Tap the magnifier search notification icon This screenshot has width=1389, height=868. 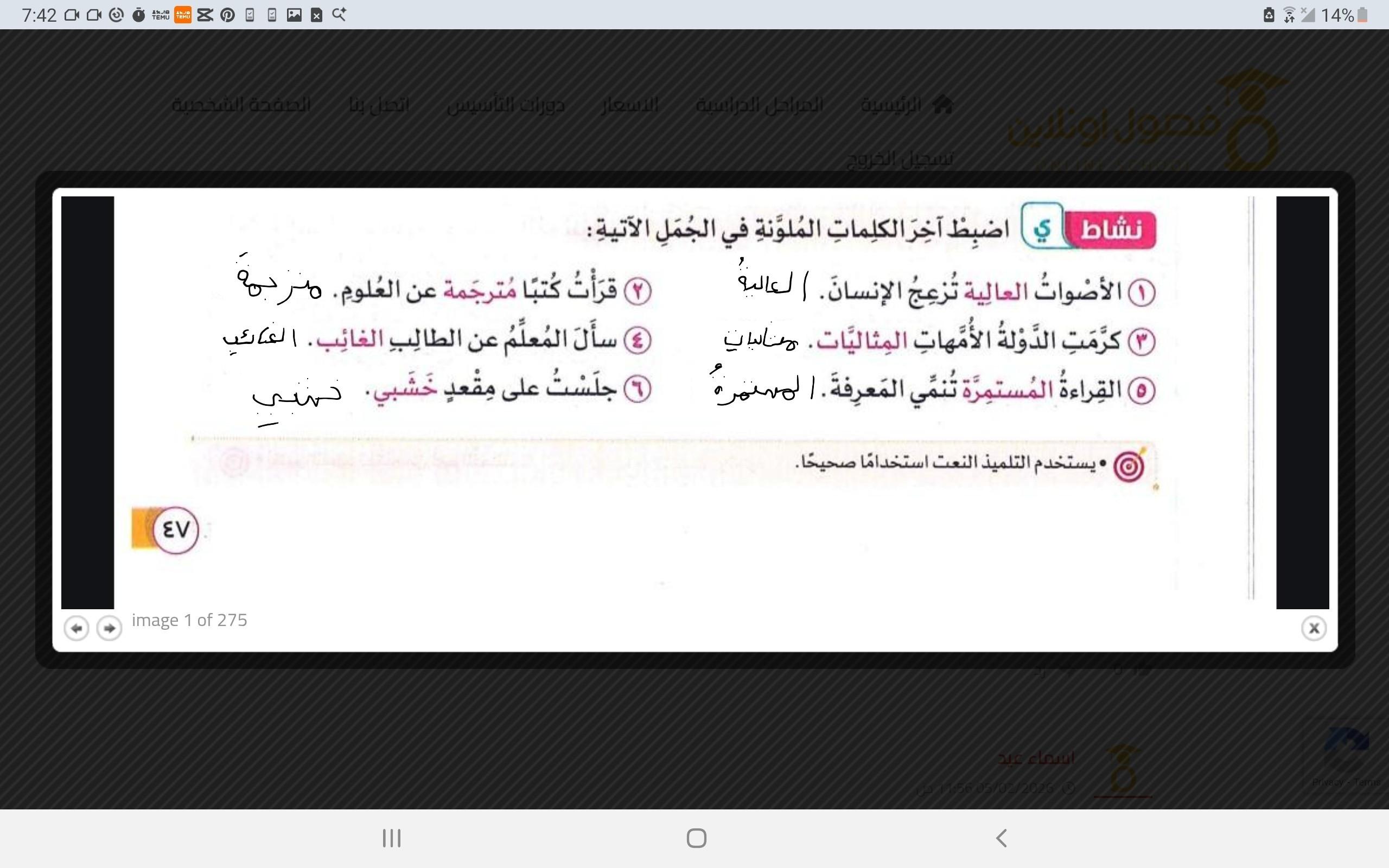tap(339, 14)
